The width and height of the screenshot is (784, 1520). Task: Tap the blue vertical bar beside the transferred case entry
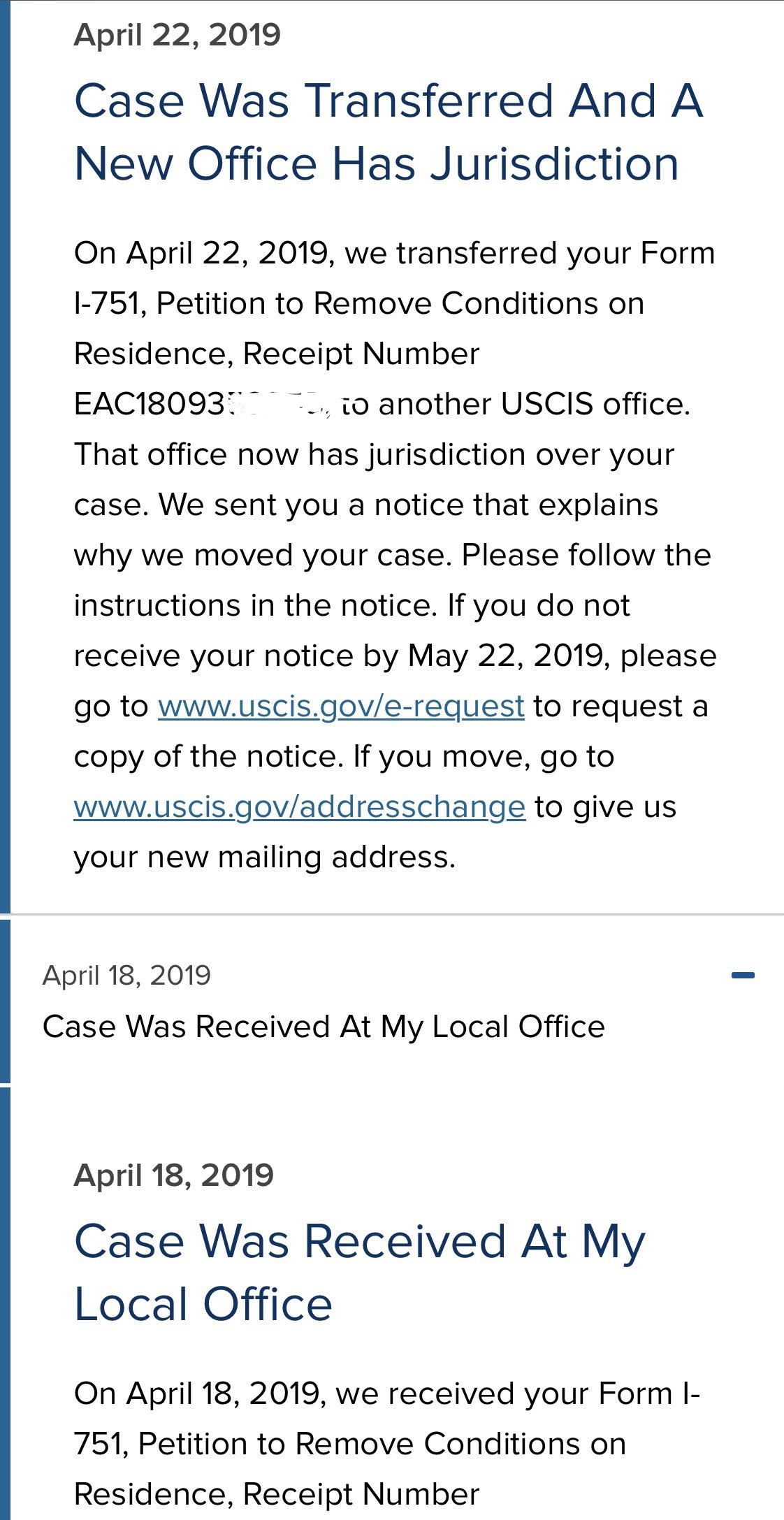pyautogui.click(x=5, y=454)
